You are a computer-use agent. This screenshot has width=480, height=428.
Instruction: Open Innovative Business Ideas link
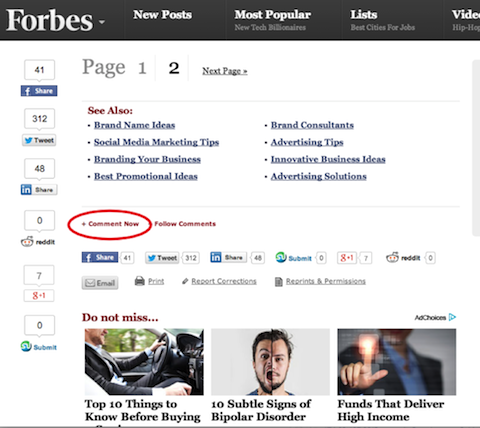click(328, 159)
